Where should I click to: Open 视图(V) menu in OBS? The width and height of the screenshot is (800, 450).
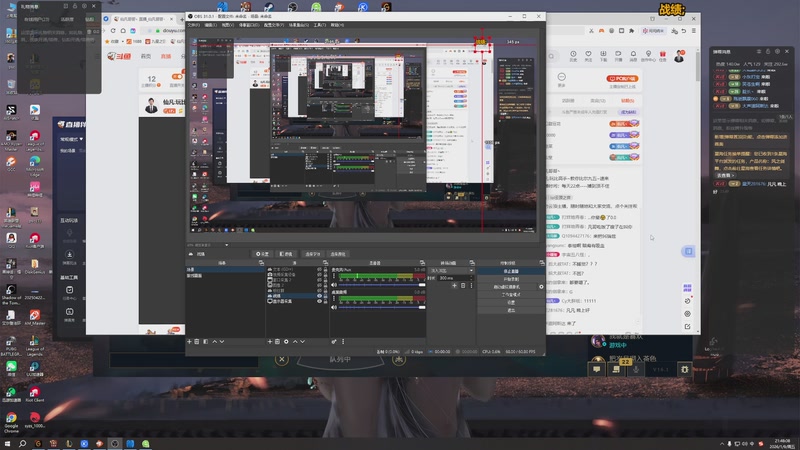point(228,24)
